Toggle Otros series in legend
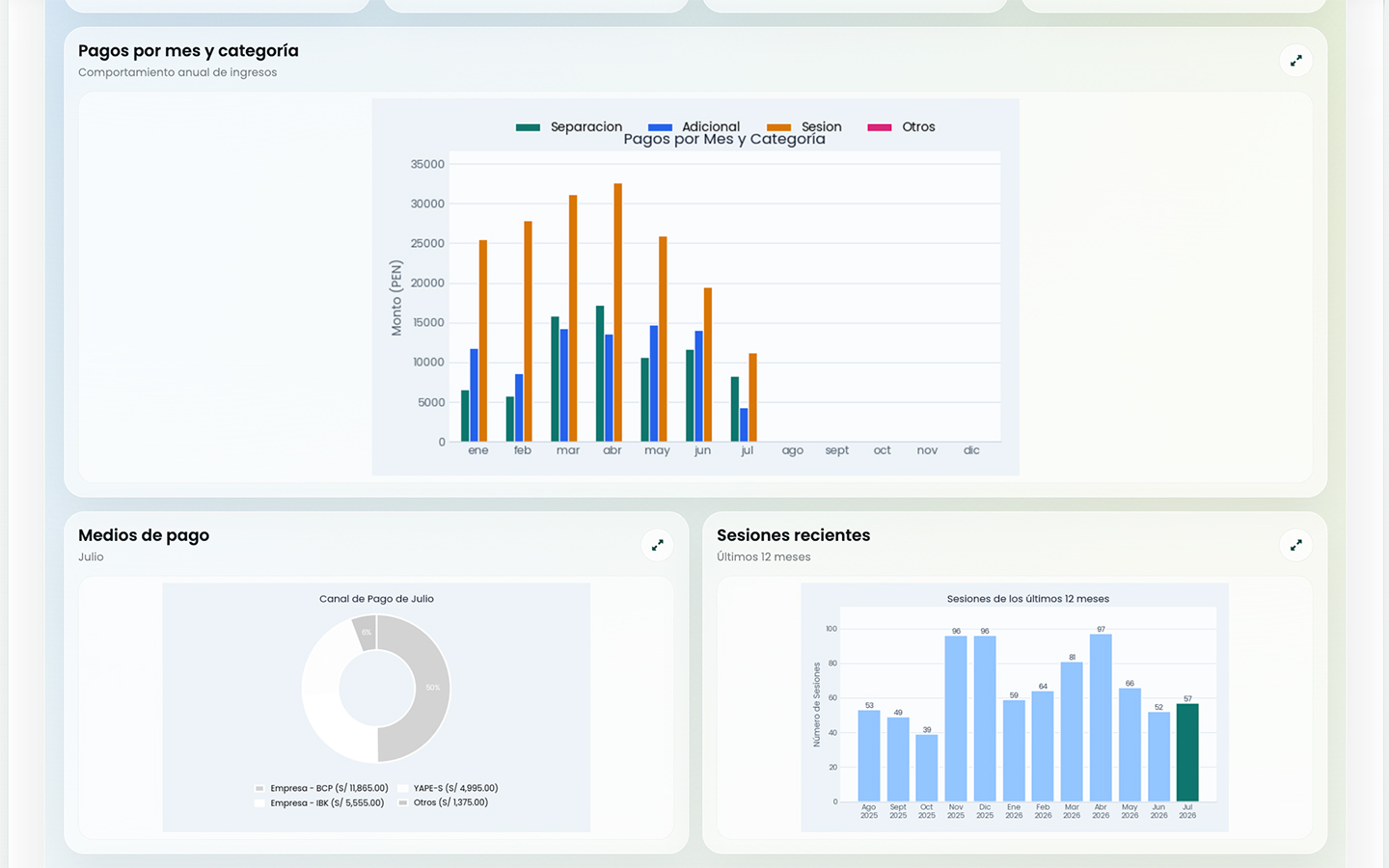The height and width of the screenshot is (868, 1389). click(x=901, y=126)
